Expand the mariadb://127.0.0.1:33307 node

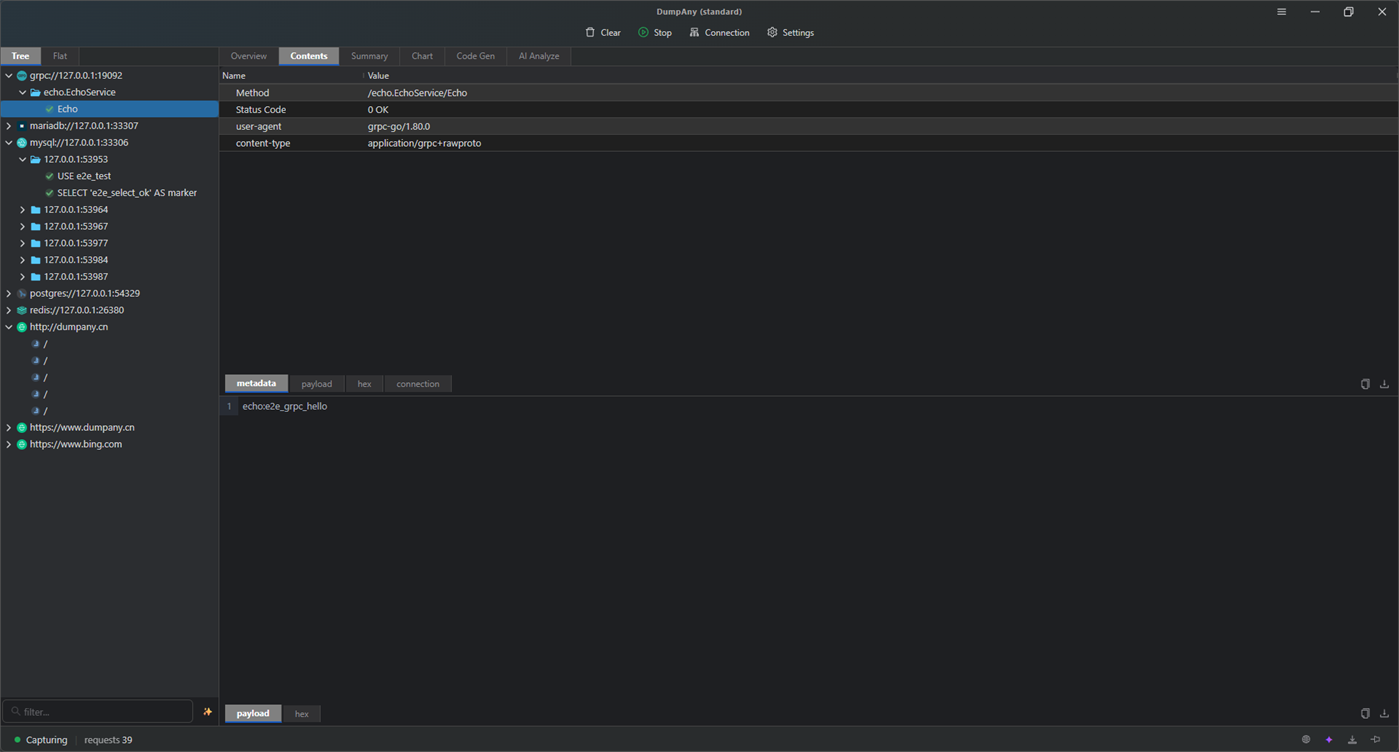pyautogui.click(x=9, y=126)
